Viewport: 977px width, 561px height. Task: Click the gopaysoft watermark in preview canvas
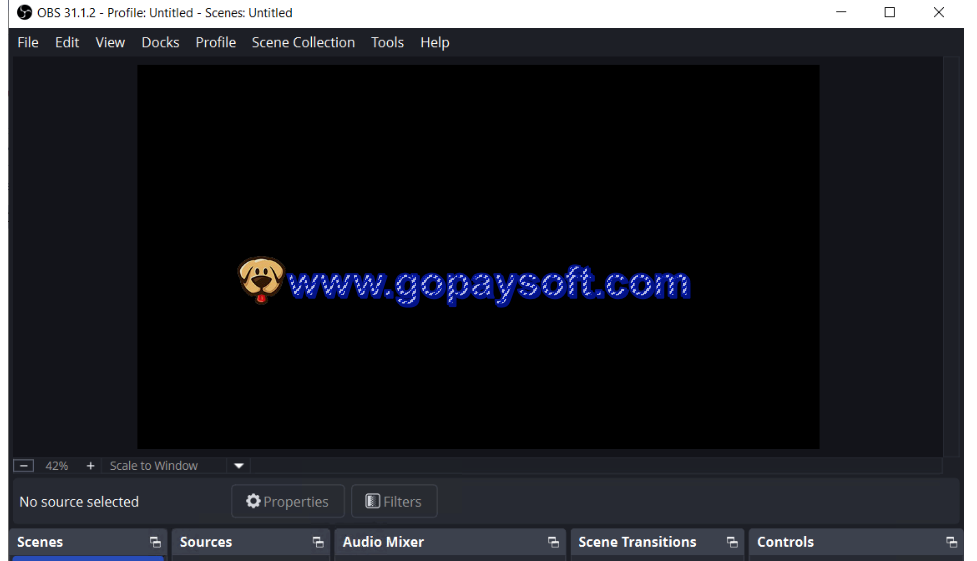465,283
